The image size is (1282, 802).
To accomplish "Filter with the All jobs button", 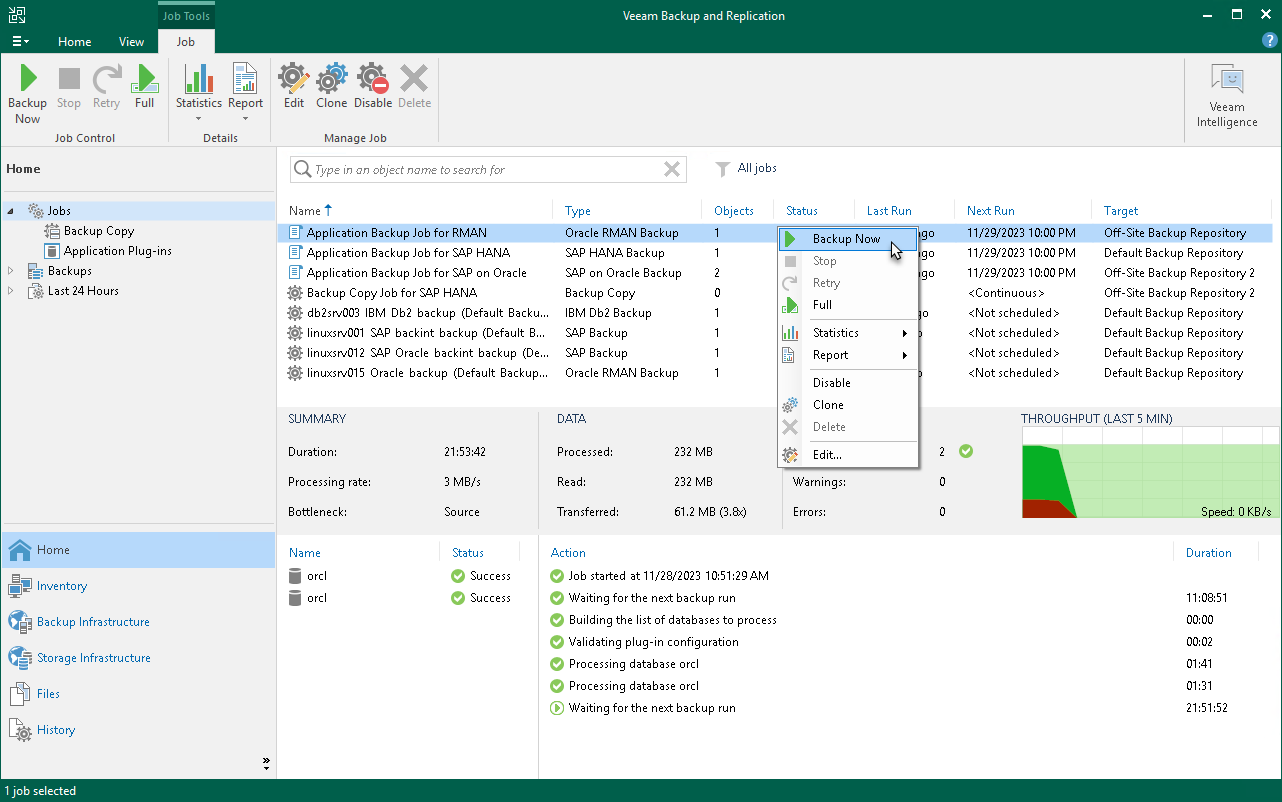I will point(746,169).
